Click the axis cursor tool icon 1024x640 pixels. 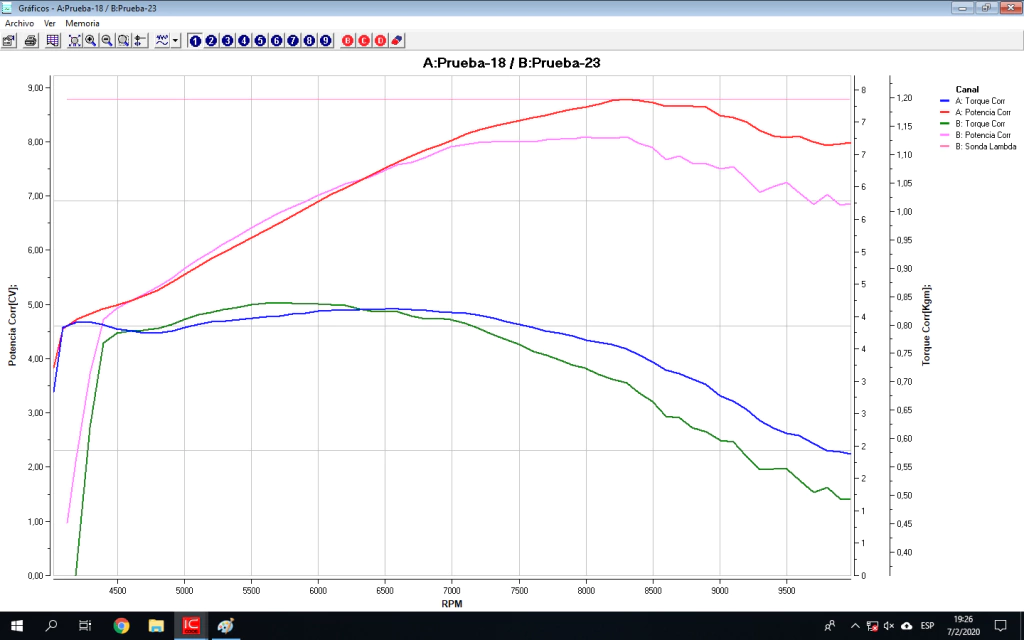139,41
